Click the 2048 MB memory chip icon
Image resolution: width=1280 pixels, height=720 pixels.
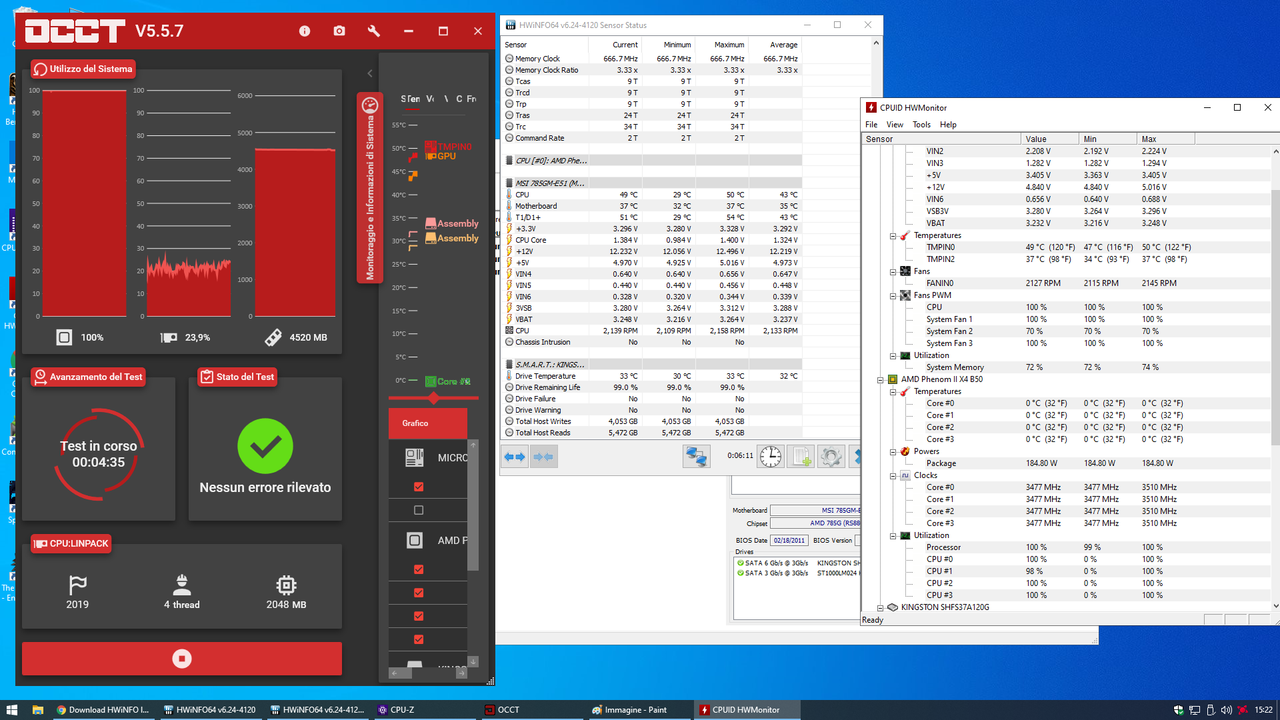[x=286, y=584]
